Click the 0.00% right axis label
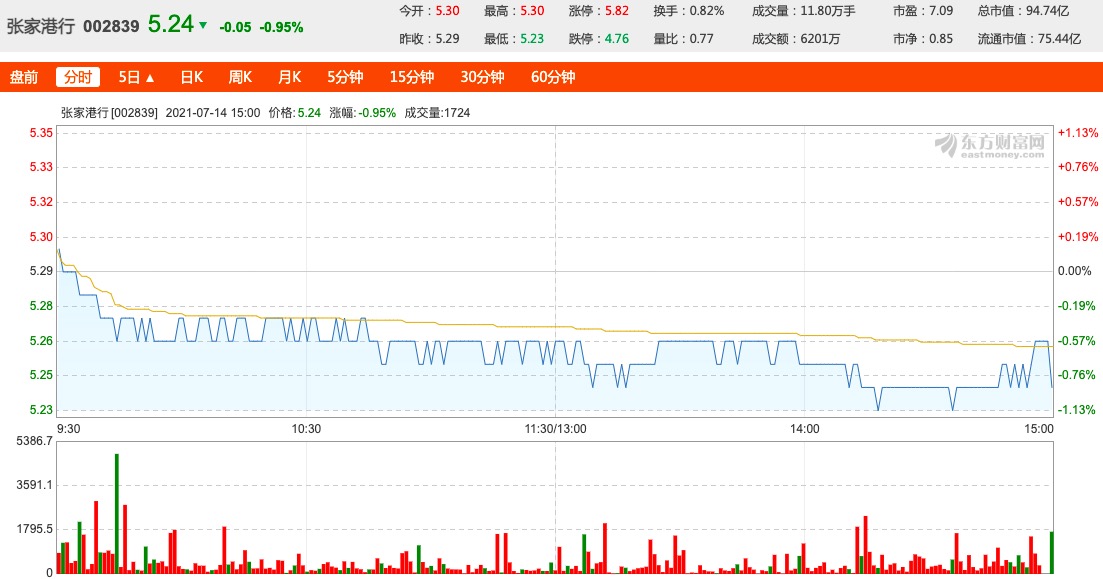Viewport: 1103px width, 579px height. [x=1075, y=271]
